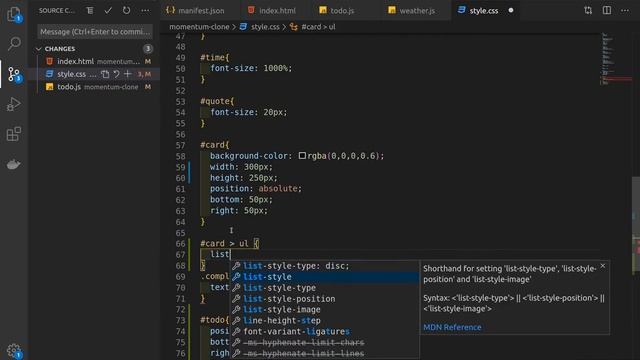Open file icon for style.css change

pyautogui.click(x=105, y=74)
